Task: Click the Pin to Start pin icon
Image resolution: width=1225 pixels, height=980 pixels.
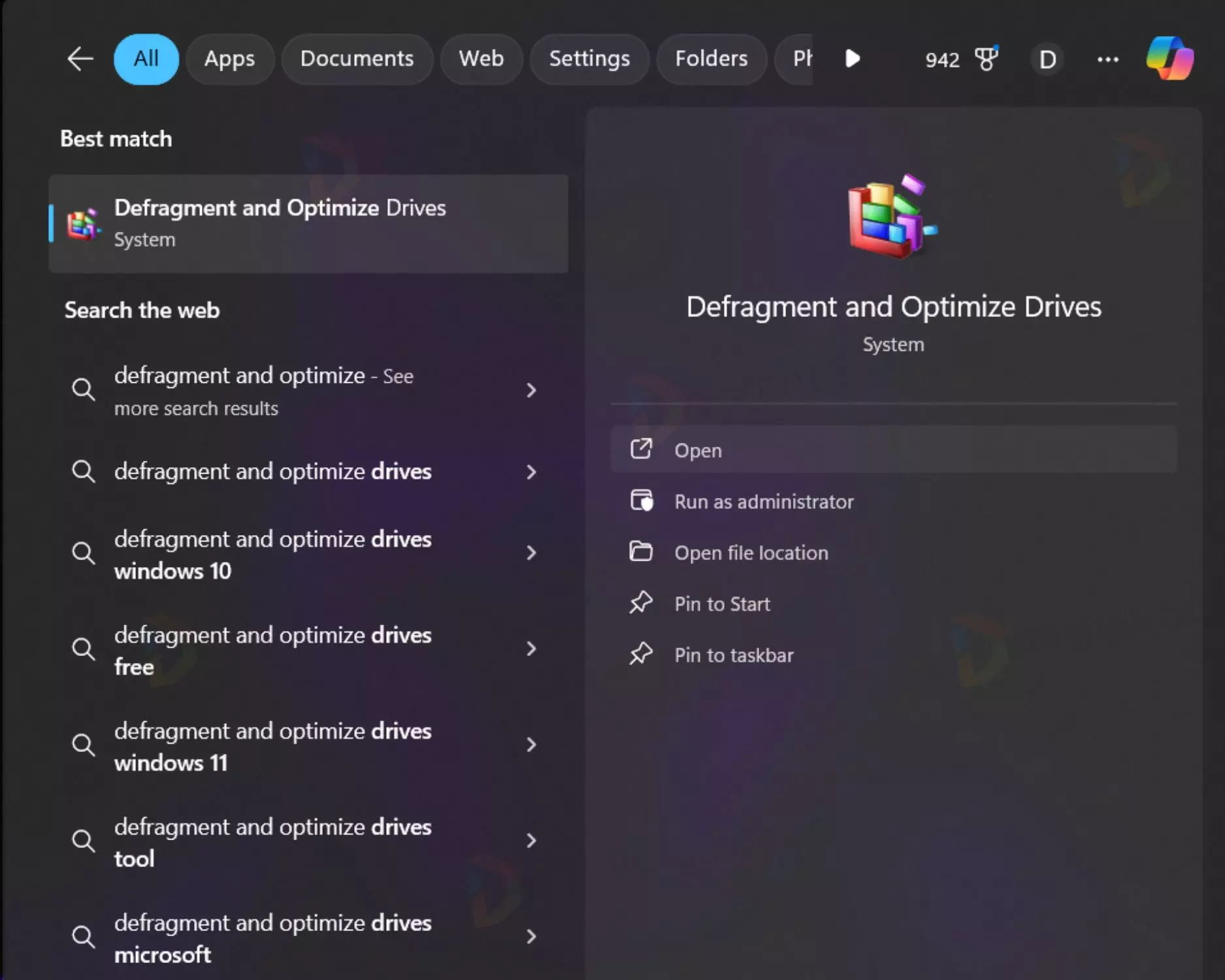Action: coord(641,602)
